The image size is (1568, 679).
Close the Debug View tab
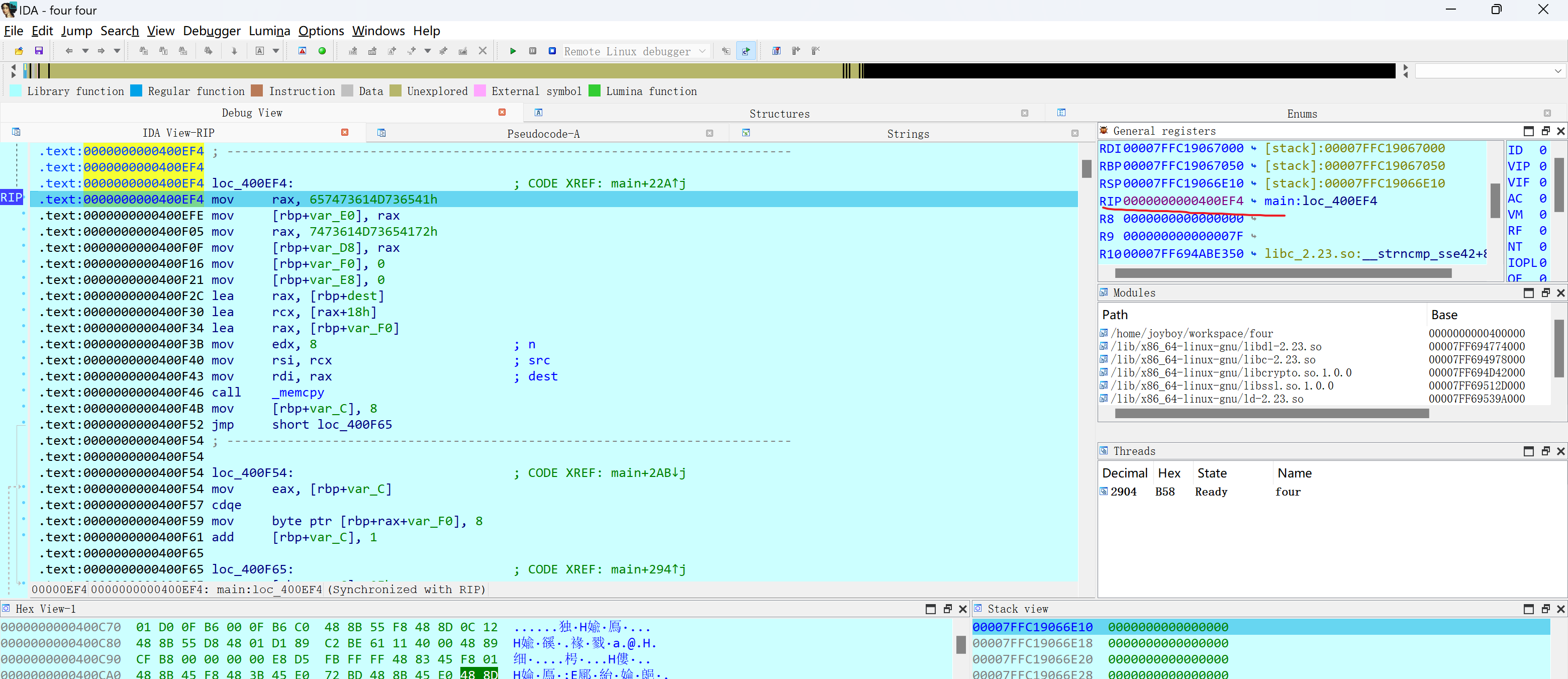pos(502,112)
